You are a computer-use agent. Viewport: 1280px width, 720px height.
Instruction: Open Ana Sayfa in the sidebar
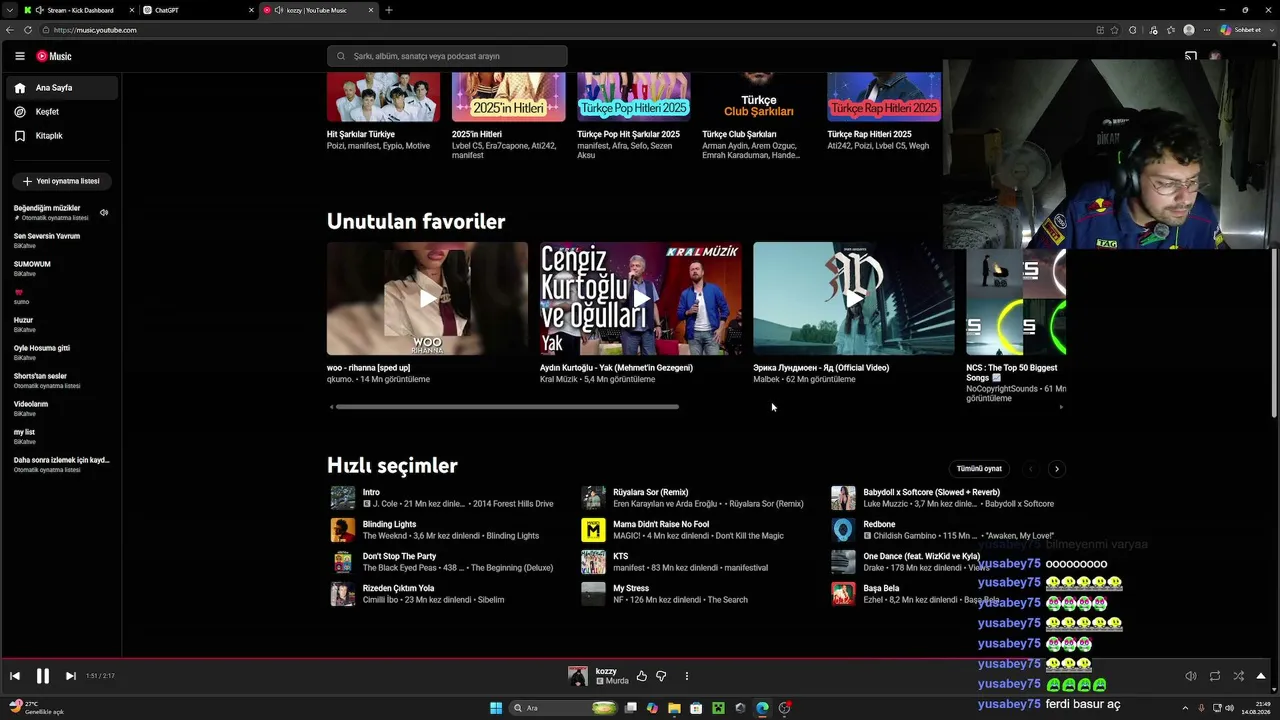coord(62,88)
